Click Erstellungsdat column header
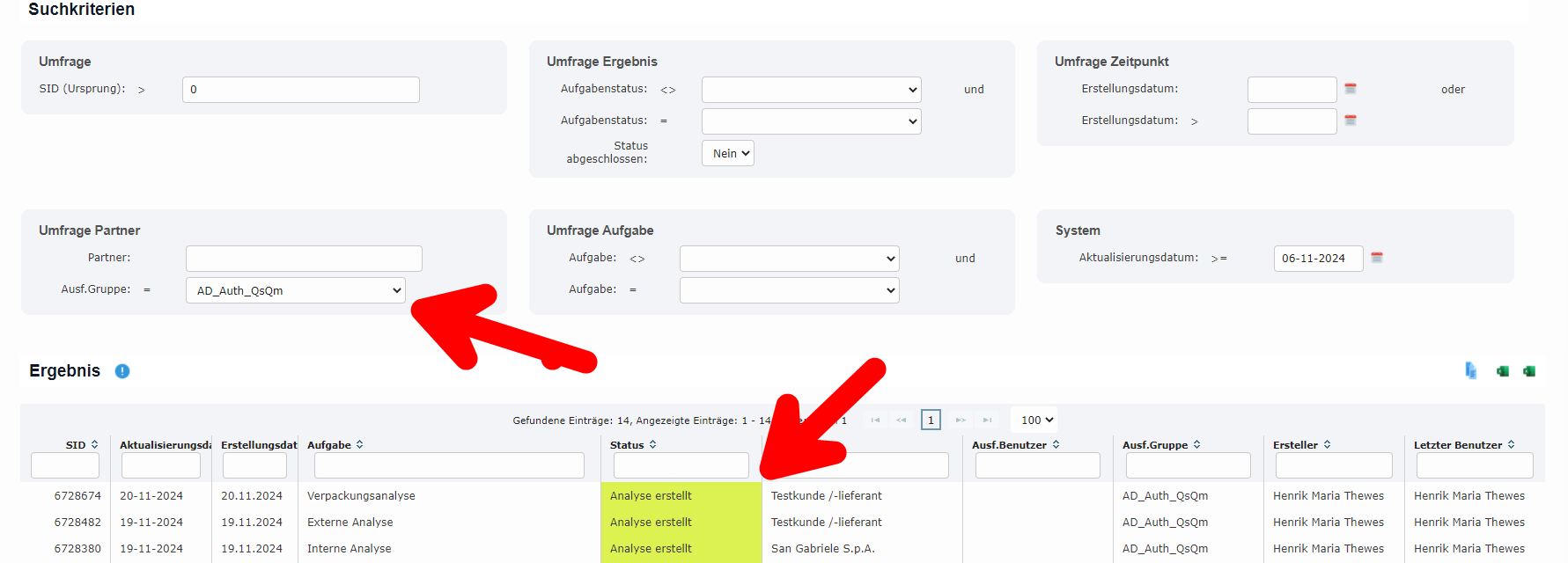 (259, 445)
